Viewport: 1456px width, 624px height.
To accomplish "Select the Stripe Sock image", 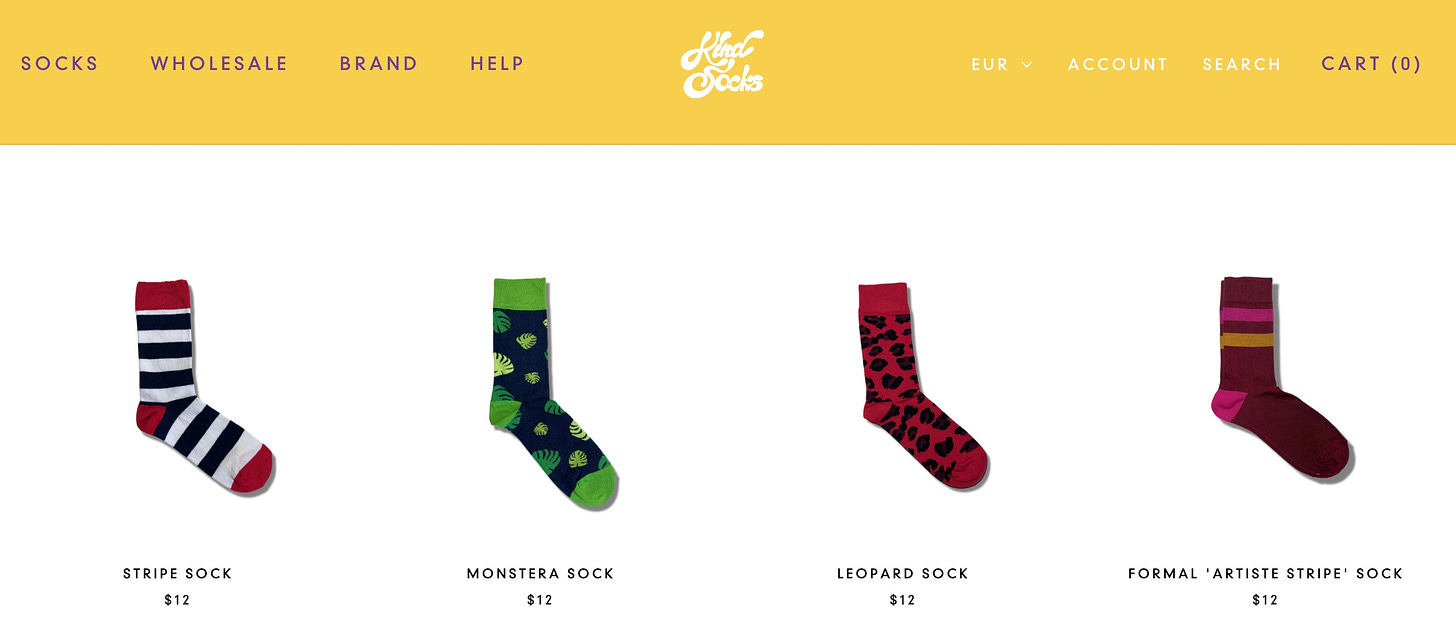I will pyautogui.click(x=204, y=387).
